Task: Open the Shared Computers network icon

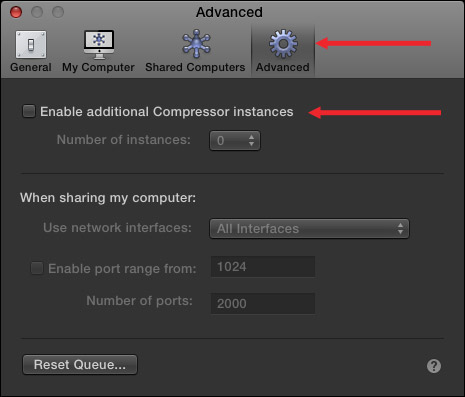Action: tap(196, 44)
